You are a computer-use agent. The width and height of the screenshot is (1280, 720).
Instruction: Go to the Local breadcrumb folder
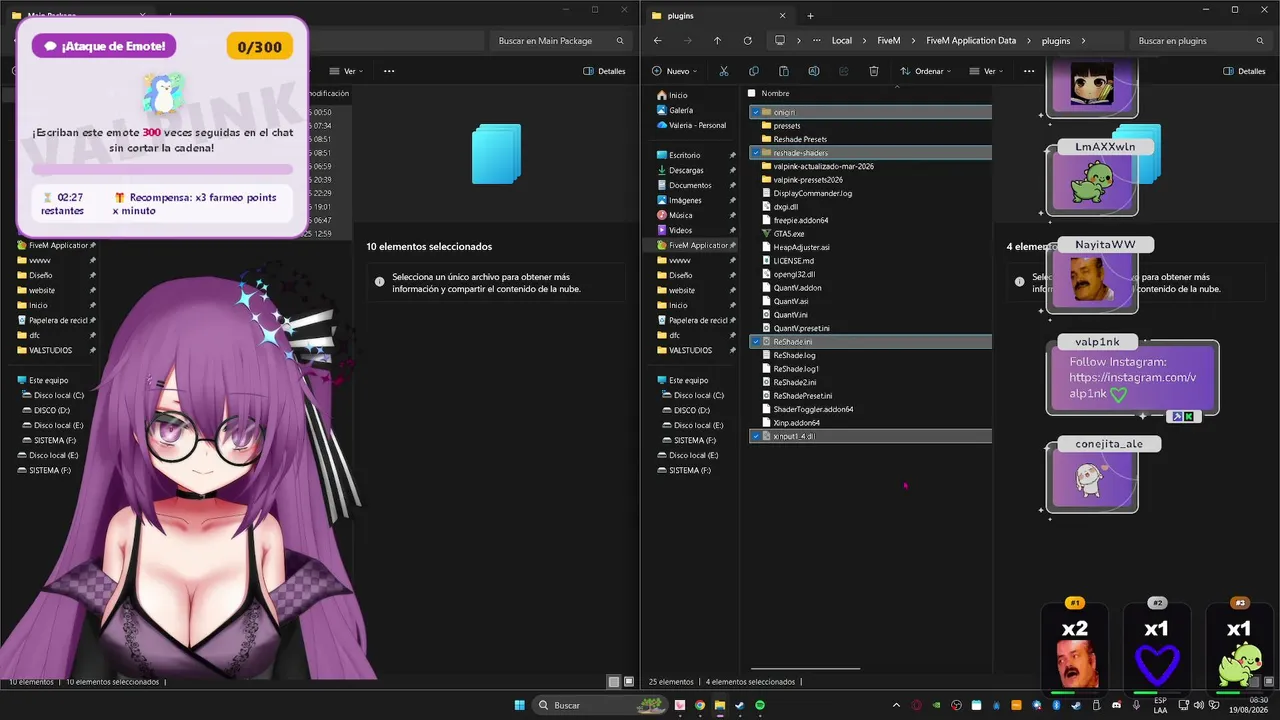pyautogui.click(x=842, y=41)
